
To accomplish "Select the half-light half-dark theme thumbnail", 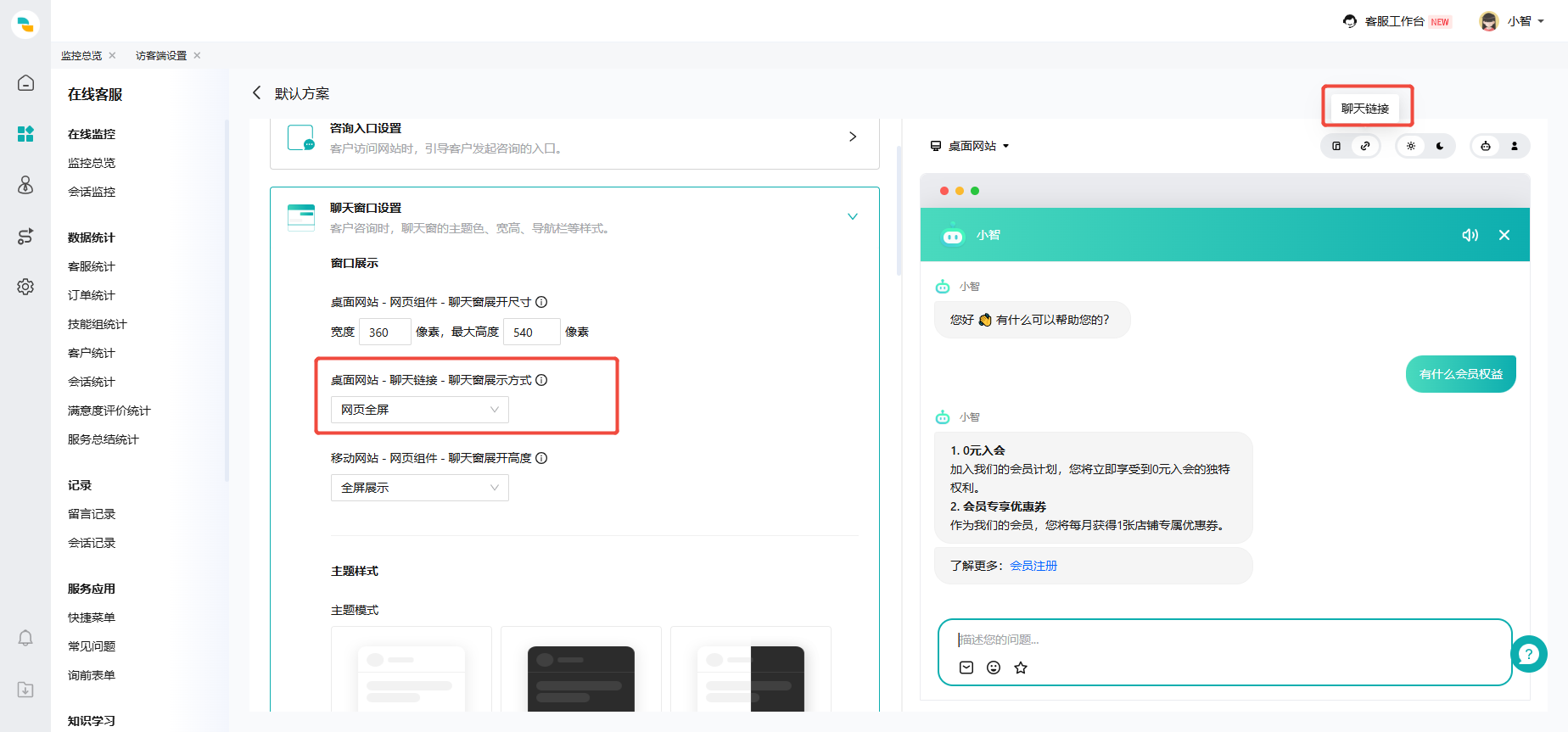I will click(x=751, y=670).
